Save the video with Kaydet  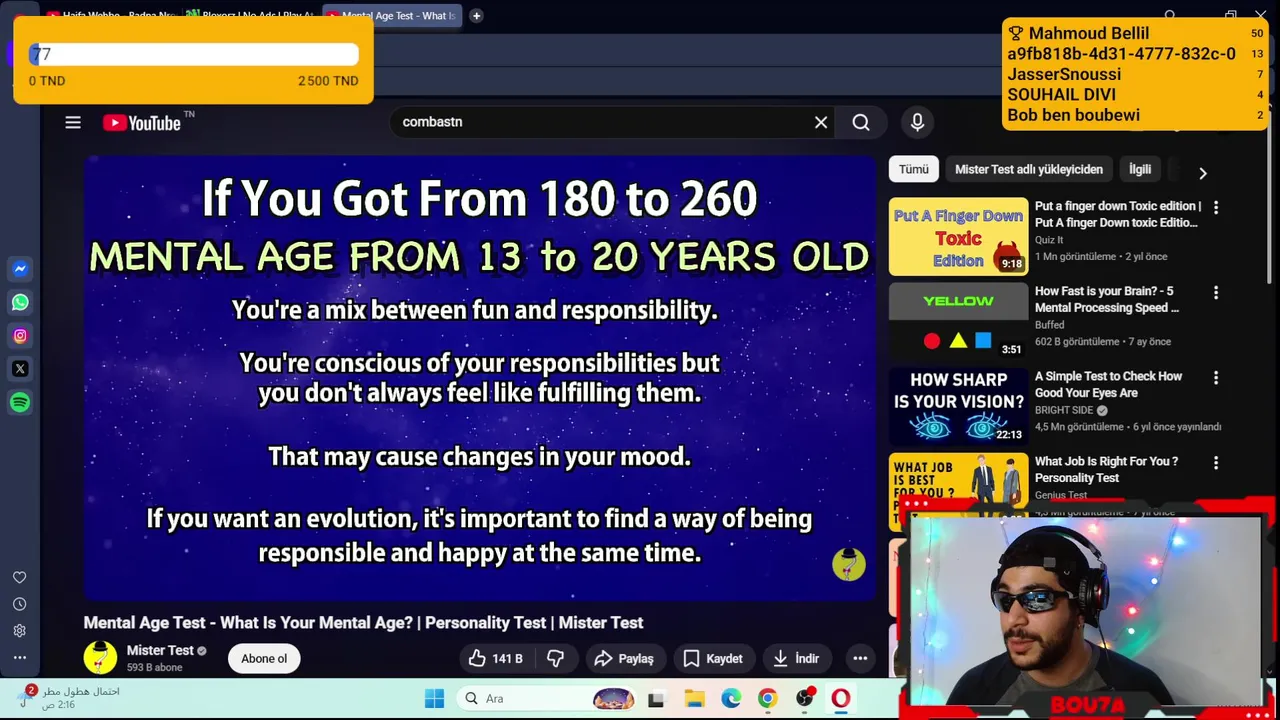pos(713,658)
